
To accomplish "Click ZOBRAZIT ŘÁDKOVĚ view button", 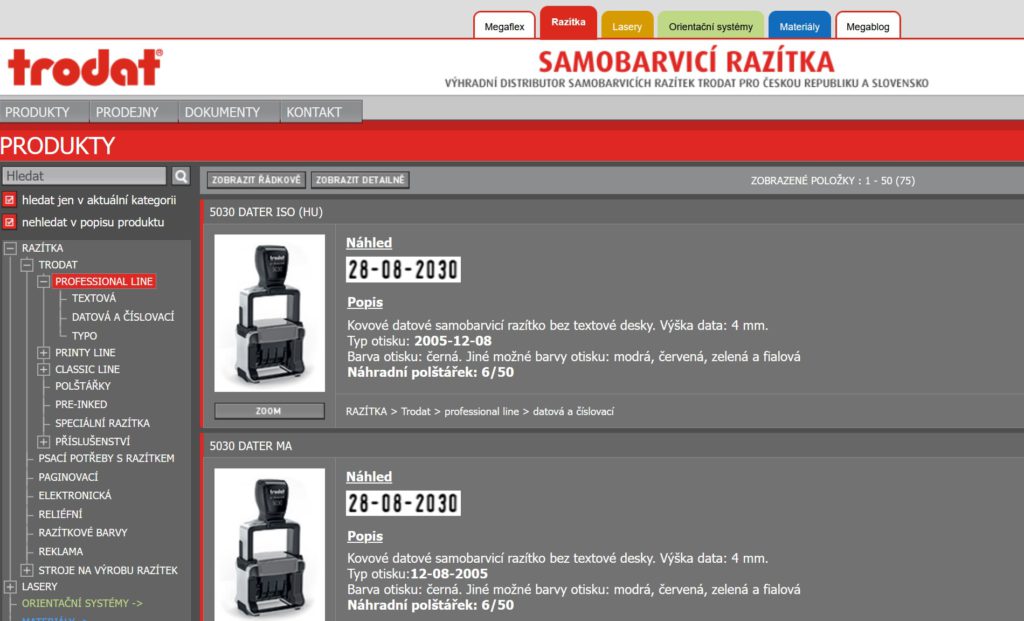I will point(256,180).
